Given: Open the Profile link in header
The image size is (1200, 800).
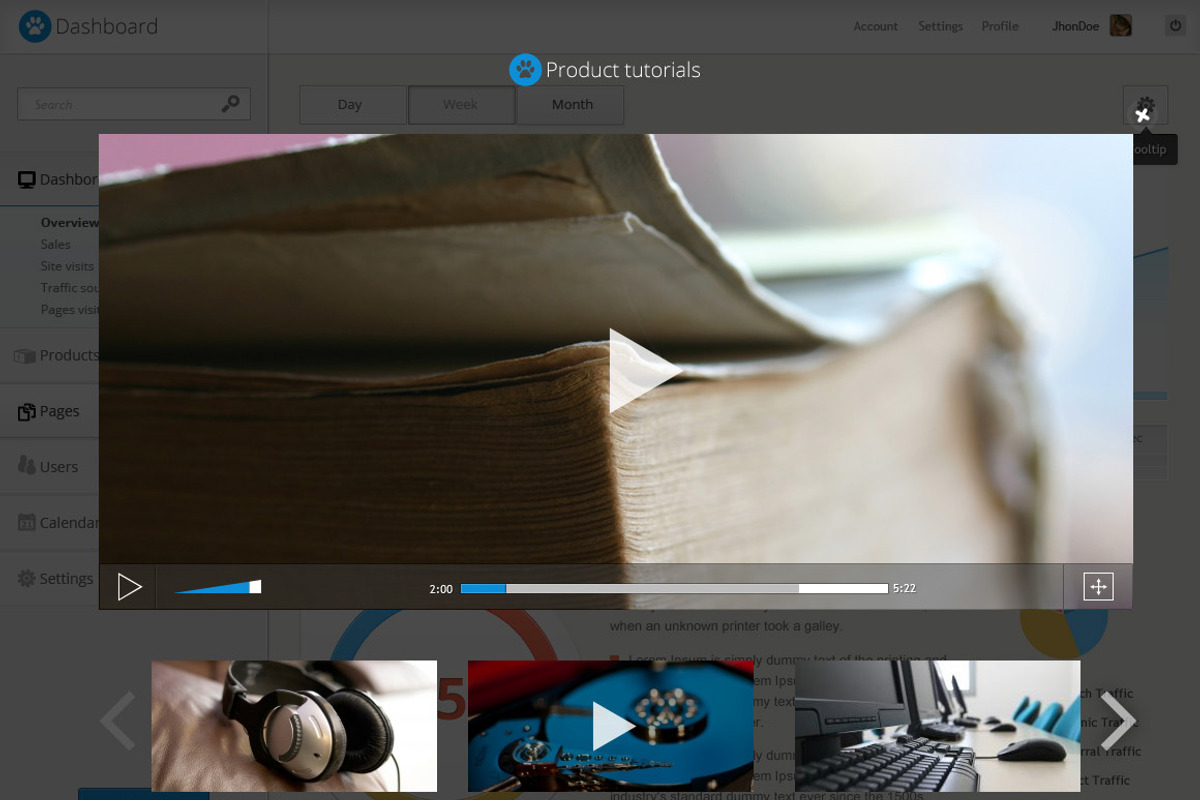Looking at the screenshot, I should click(1000, 27).
